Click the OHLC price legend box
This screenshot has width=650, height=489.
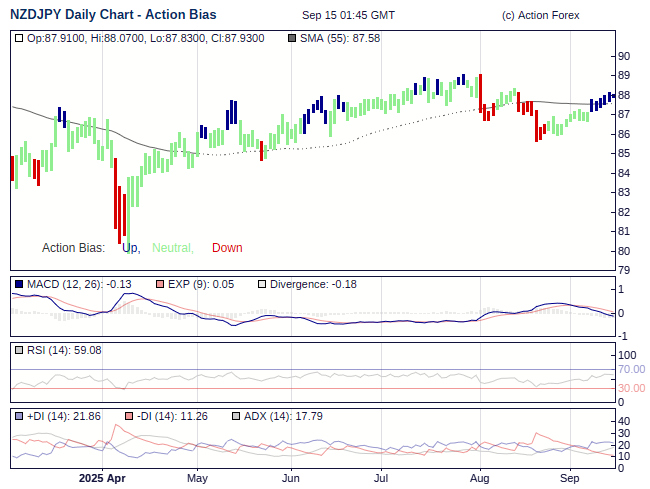point(19,38)
